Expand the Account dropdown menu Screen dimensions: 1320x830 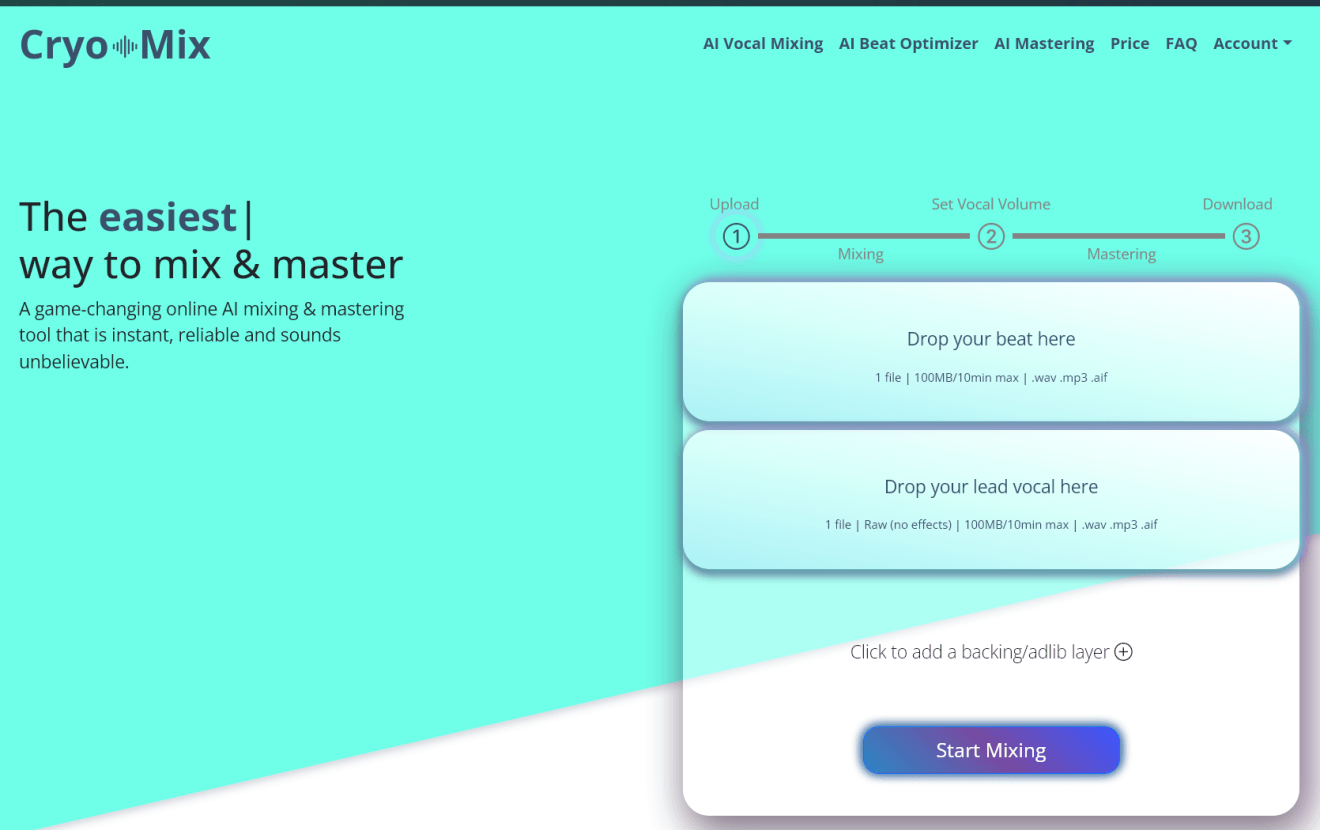tap(1252, 44)
